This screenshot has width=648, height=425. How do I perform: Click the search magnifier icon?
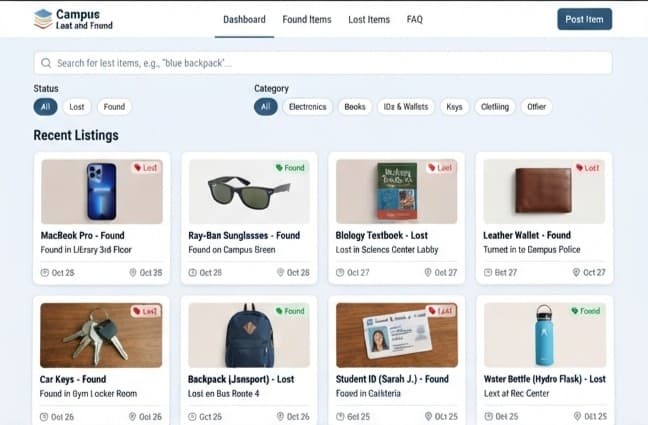(46, 63)
